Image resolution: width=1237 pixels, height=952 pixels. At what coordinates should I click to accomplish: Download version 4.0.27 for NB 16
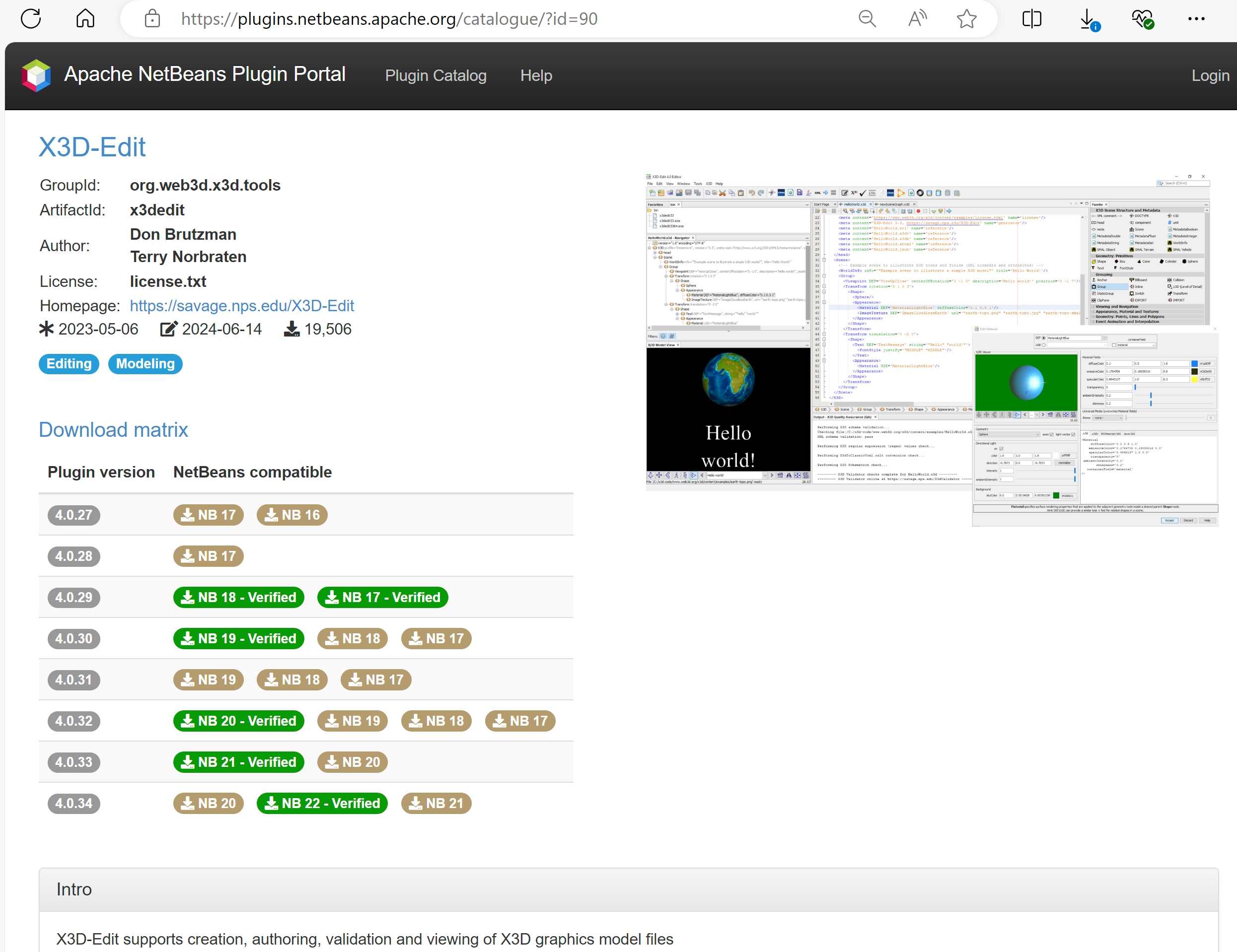[x=292, y=515]
